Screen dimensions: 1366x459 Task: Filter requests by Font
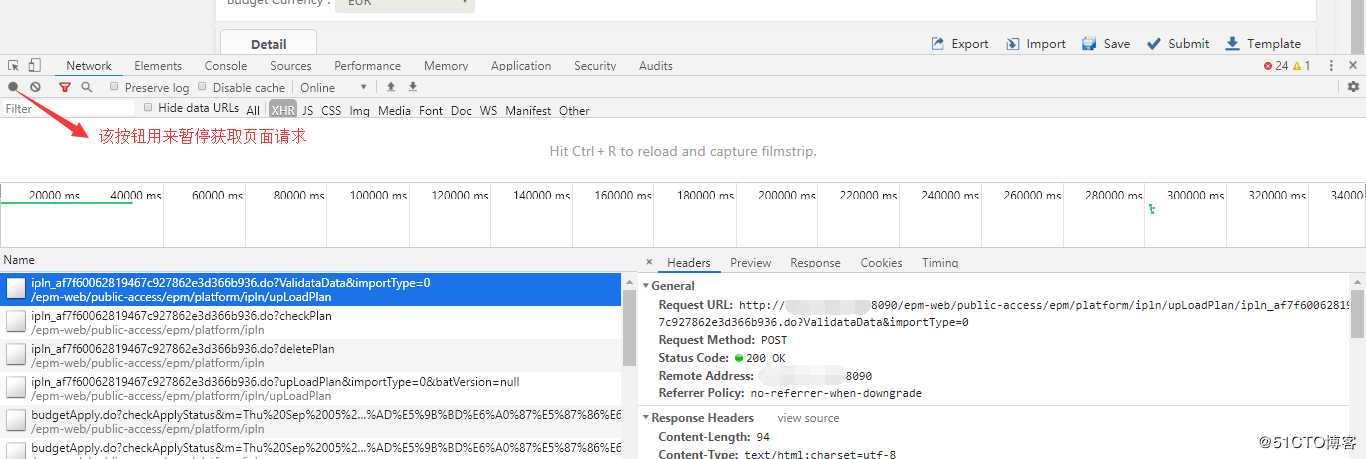[x=431, y=110]
